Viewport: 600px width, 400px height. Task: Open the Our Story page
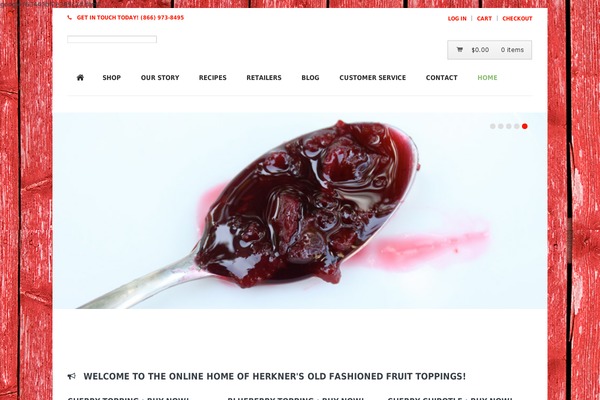point(160,78)
